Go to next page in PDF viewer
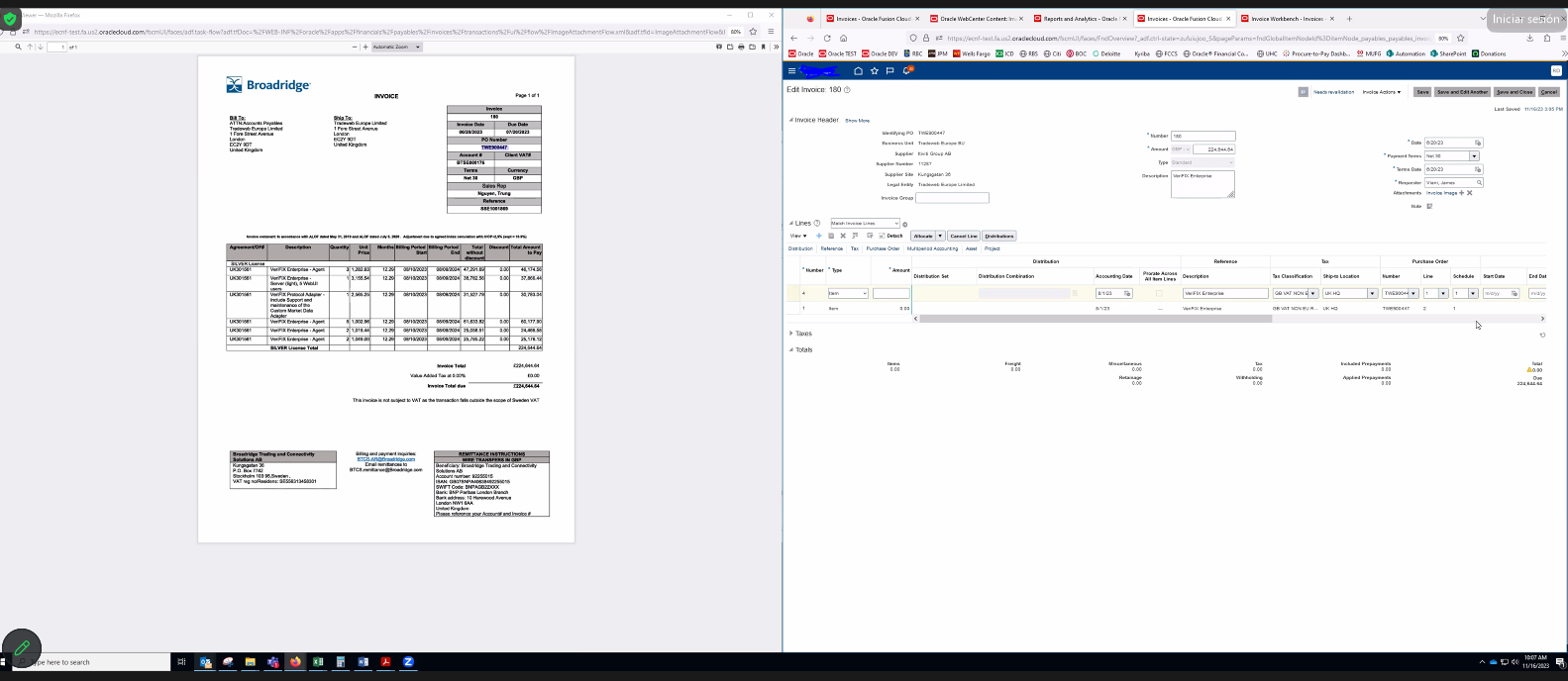 40,47
